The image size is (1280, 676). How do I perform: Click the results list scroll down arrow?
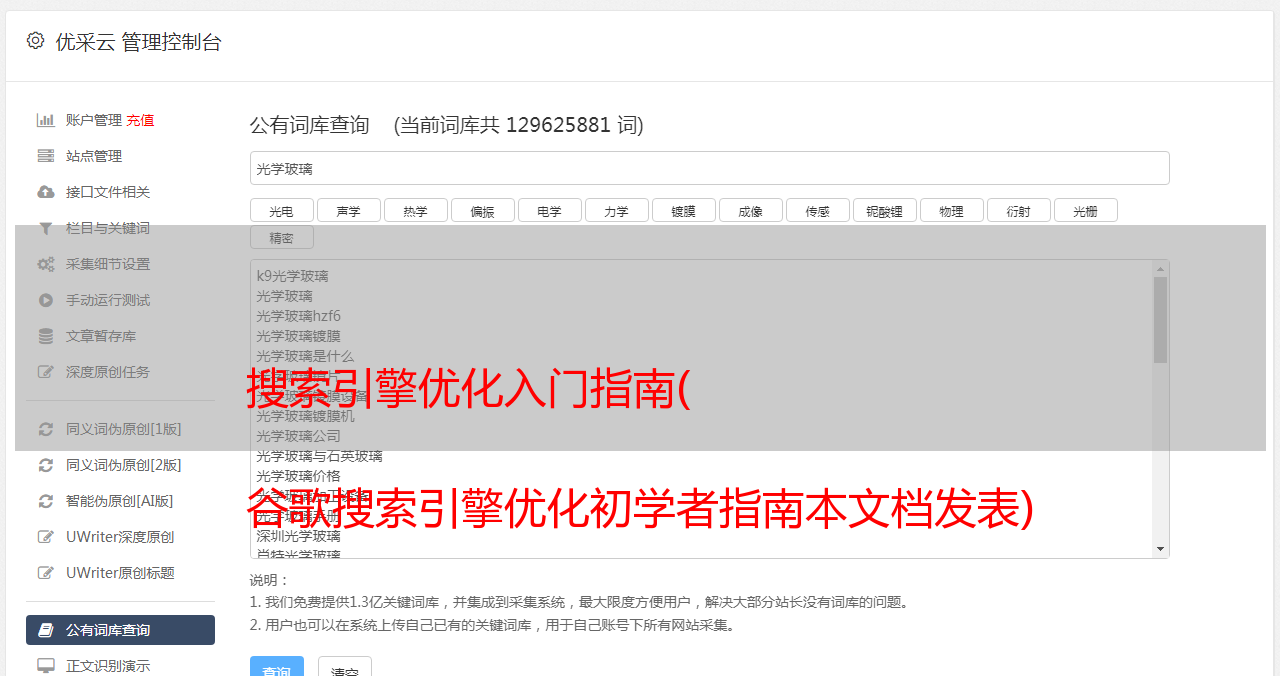(x=1160, y=549)
